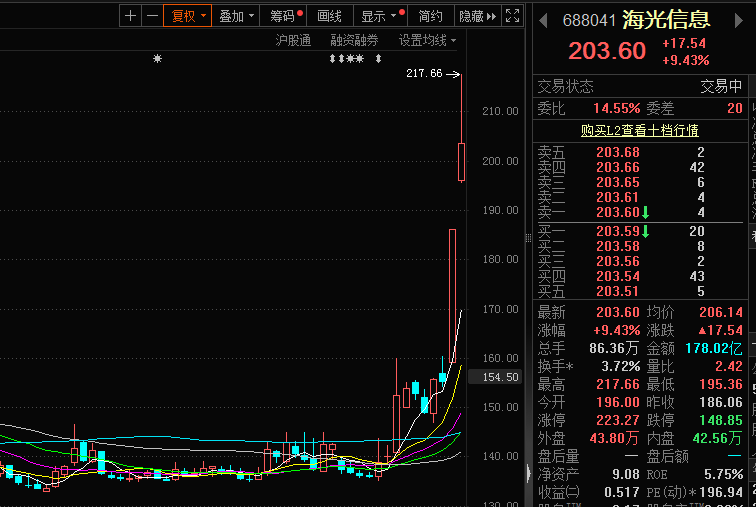Open the 显示 display dropdown
This screenshot has width=756, height=507.
(380, 16)
